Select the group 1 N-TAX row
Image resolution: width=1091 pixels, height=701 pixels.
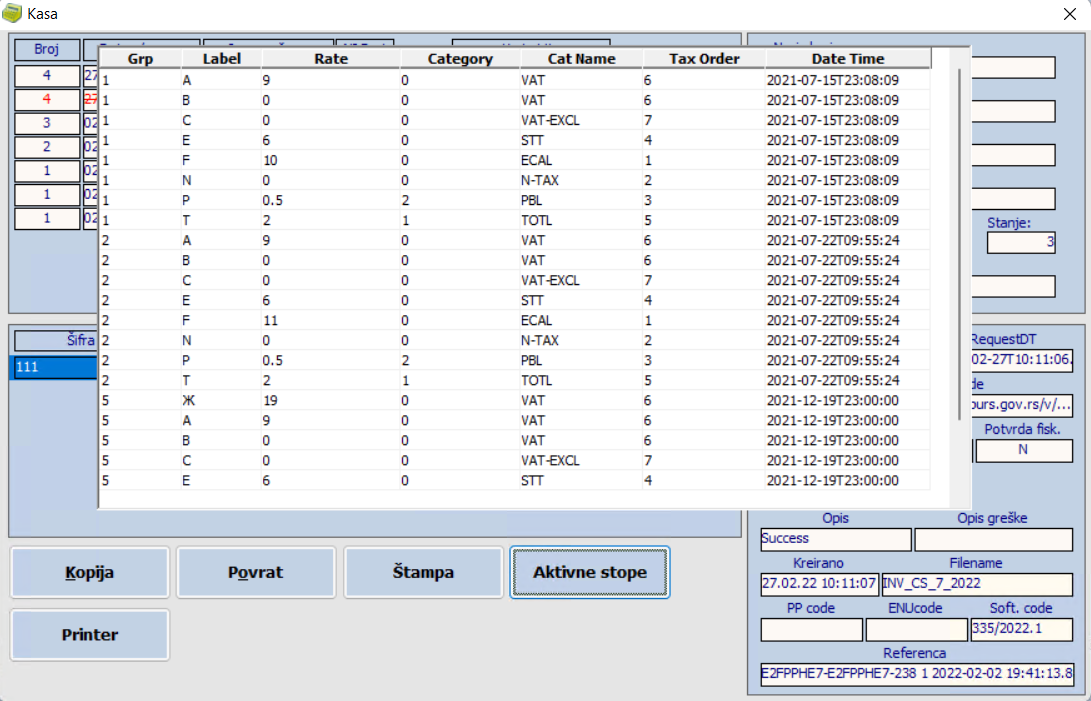(x=515, y=180)
